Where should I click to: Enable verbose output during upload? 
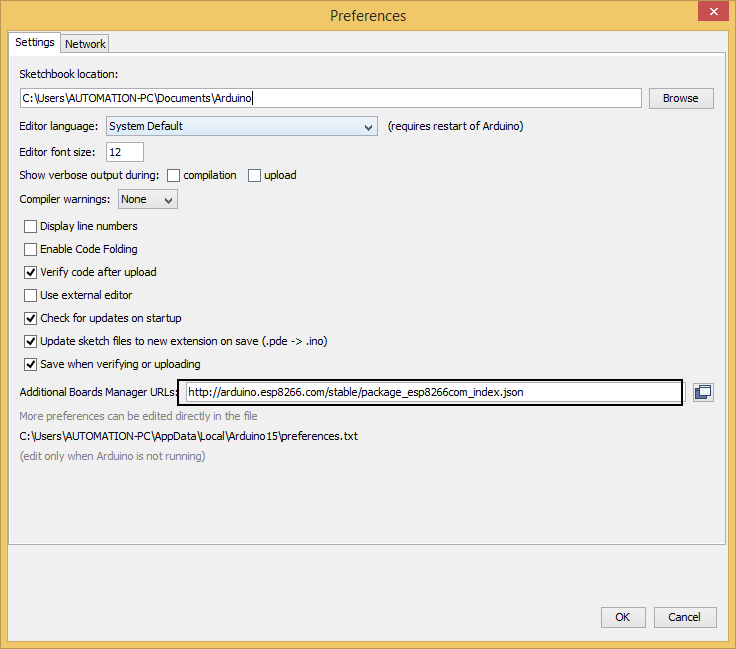(x=254, y=176)
